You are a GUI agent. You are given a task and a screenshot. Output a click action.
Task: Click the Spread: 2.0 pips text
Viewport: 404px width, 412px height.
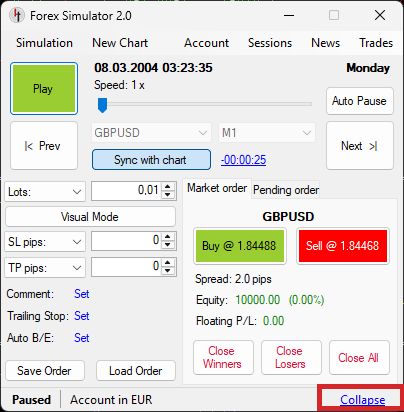(x=233, y=279)
